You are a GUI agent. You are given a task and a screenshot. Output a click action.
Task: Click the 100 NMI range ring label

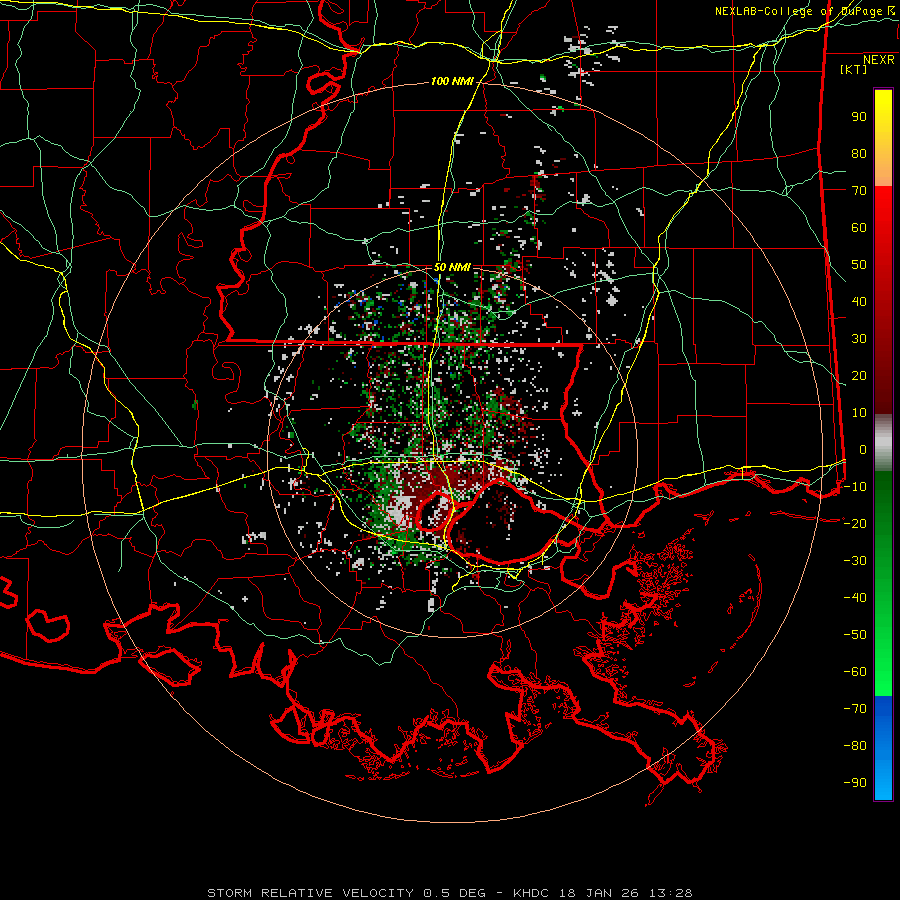click(x=452, y=81)
